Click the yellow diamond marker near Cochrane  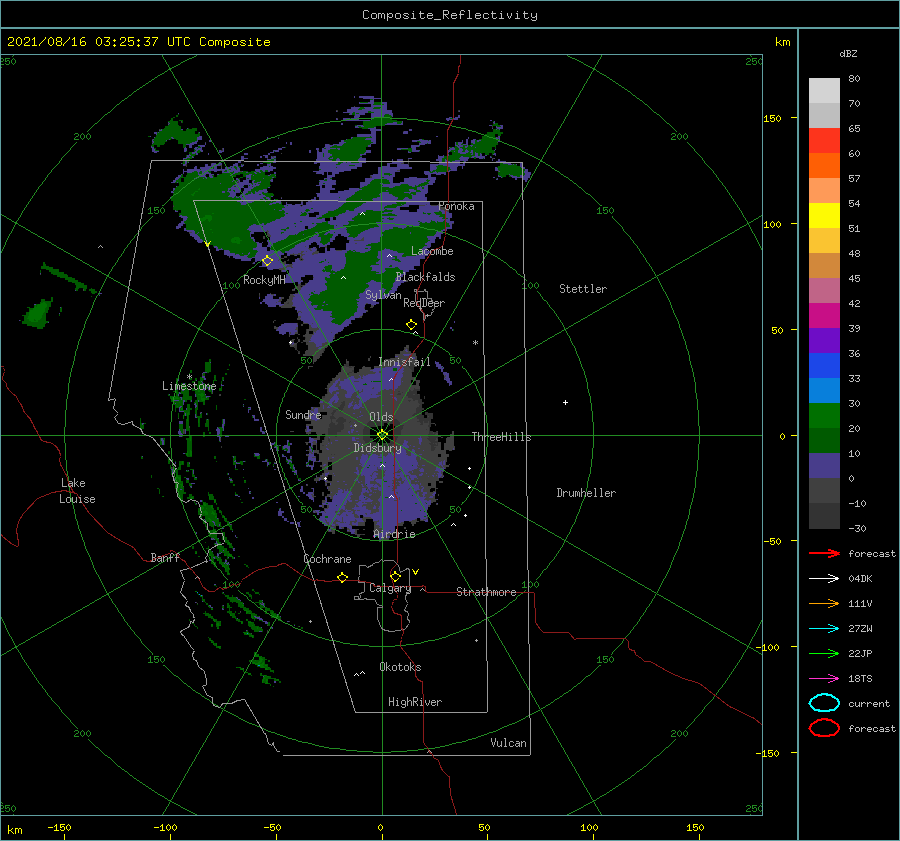tap(342, 577)
